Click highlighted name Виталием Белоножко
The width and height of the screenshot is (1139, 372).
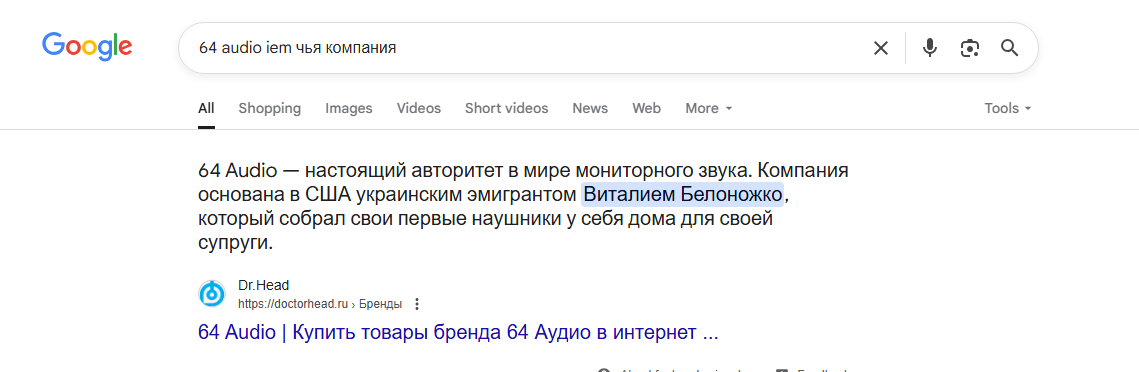683,195
